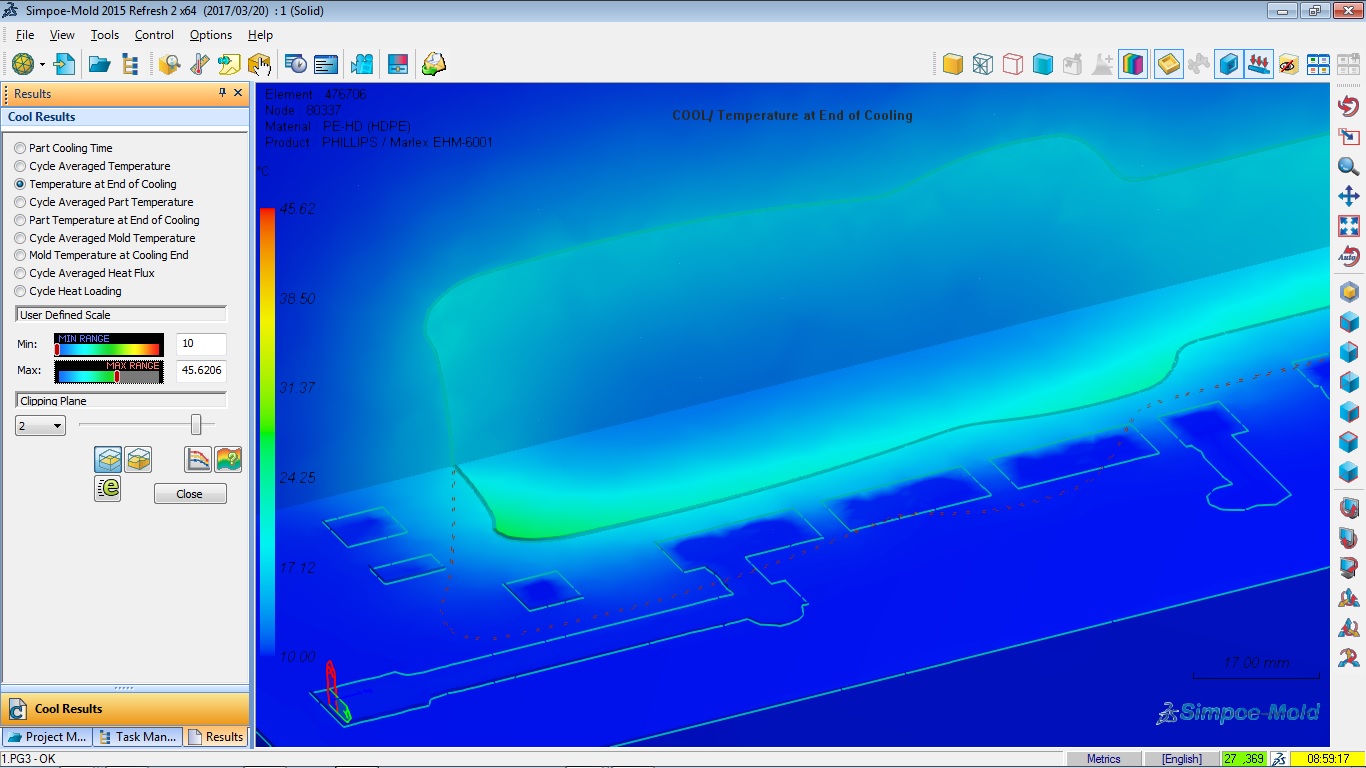1366x768 pixels.
Task: Click the envelope with green arrow icon
Action: [433, 64]
